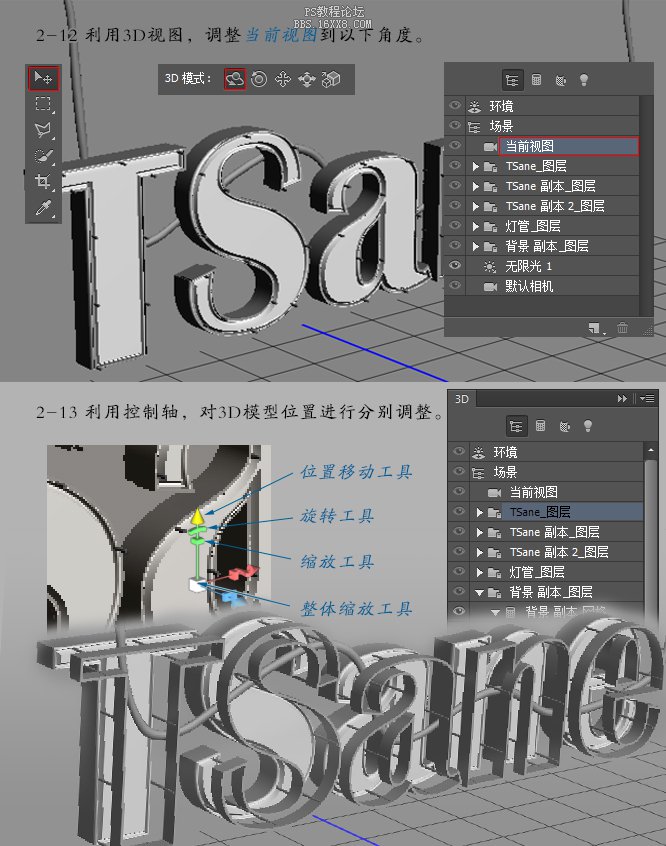Add new light from upper 3D panel footer
Image resolution: width=666 pixels, height=846 pixels.
tap(595, 328)
